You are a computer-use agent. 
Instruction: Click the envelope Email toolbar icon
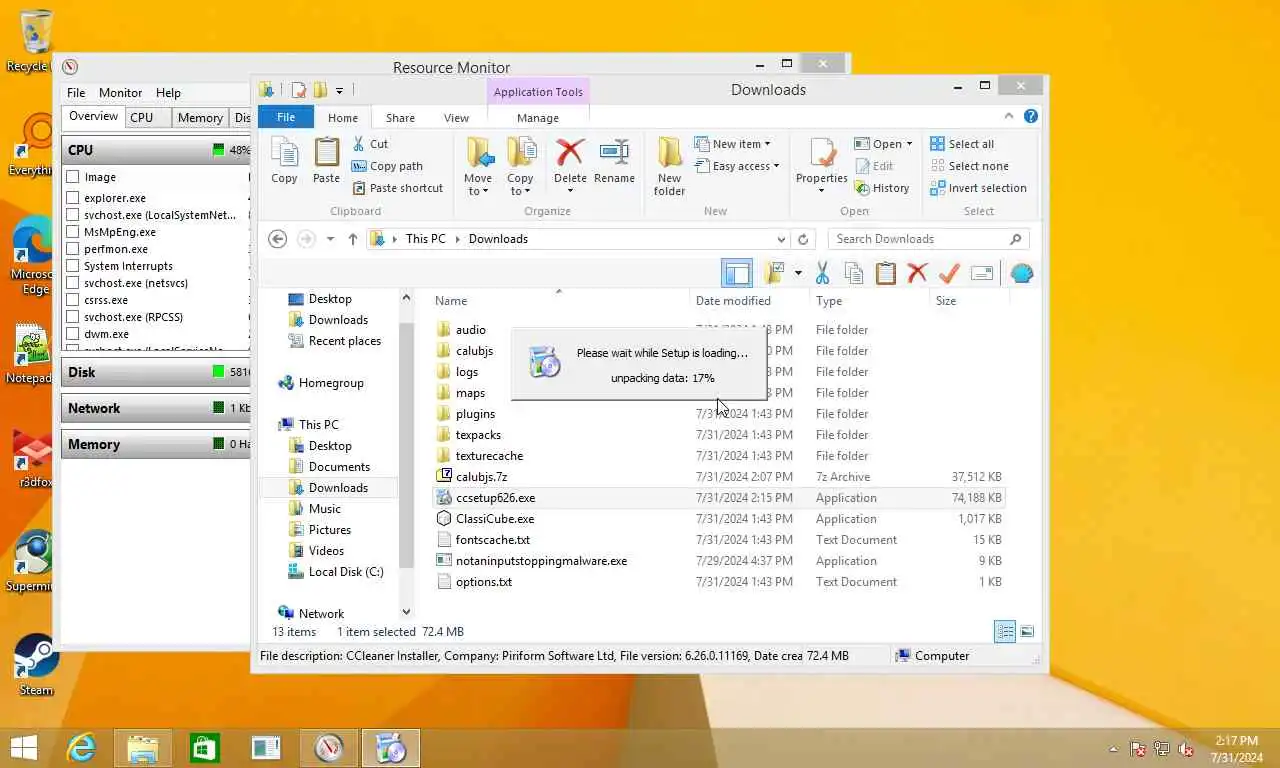click(x=981, y=273)
